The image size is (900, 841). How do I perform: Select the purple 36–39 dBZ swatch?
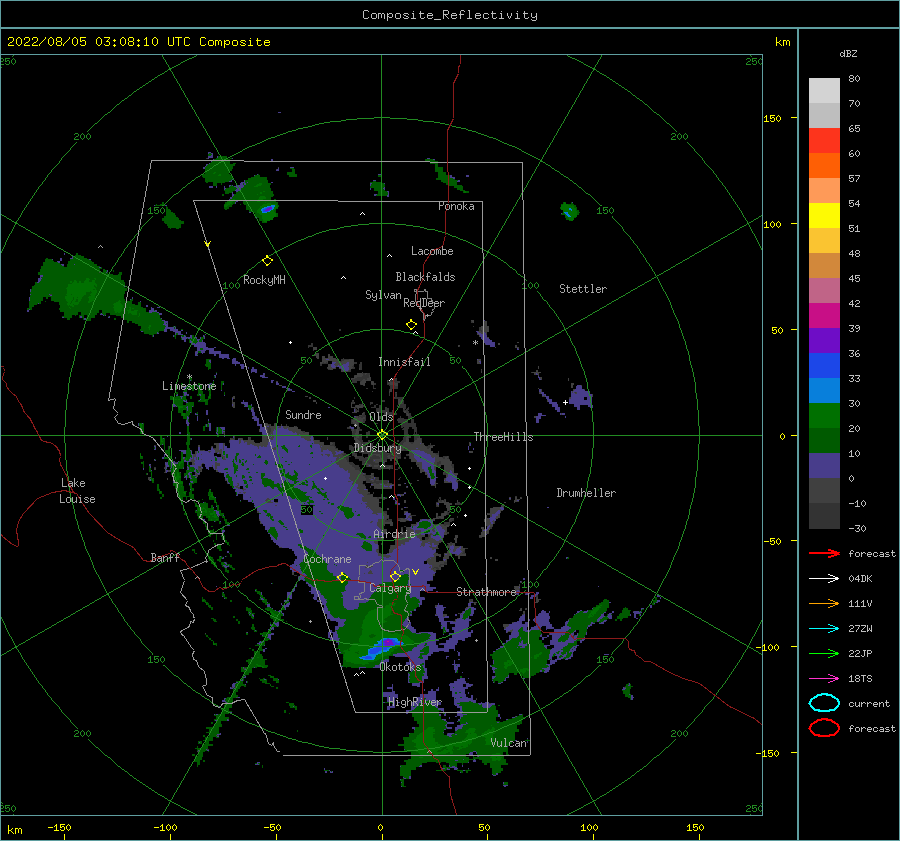(x=824, y=341)
